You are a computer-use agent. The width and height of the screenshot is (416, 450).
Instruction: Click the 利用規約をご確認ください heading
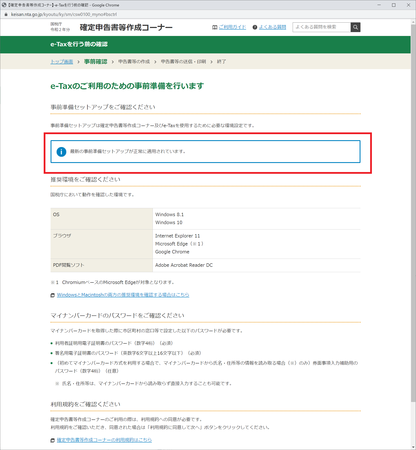tap(85, 404)
